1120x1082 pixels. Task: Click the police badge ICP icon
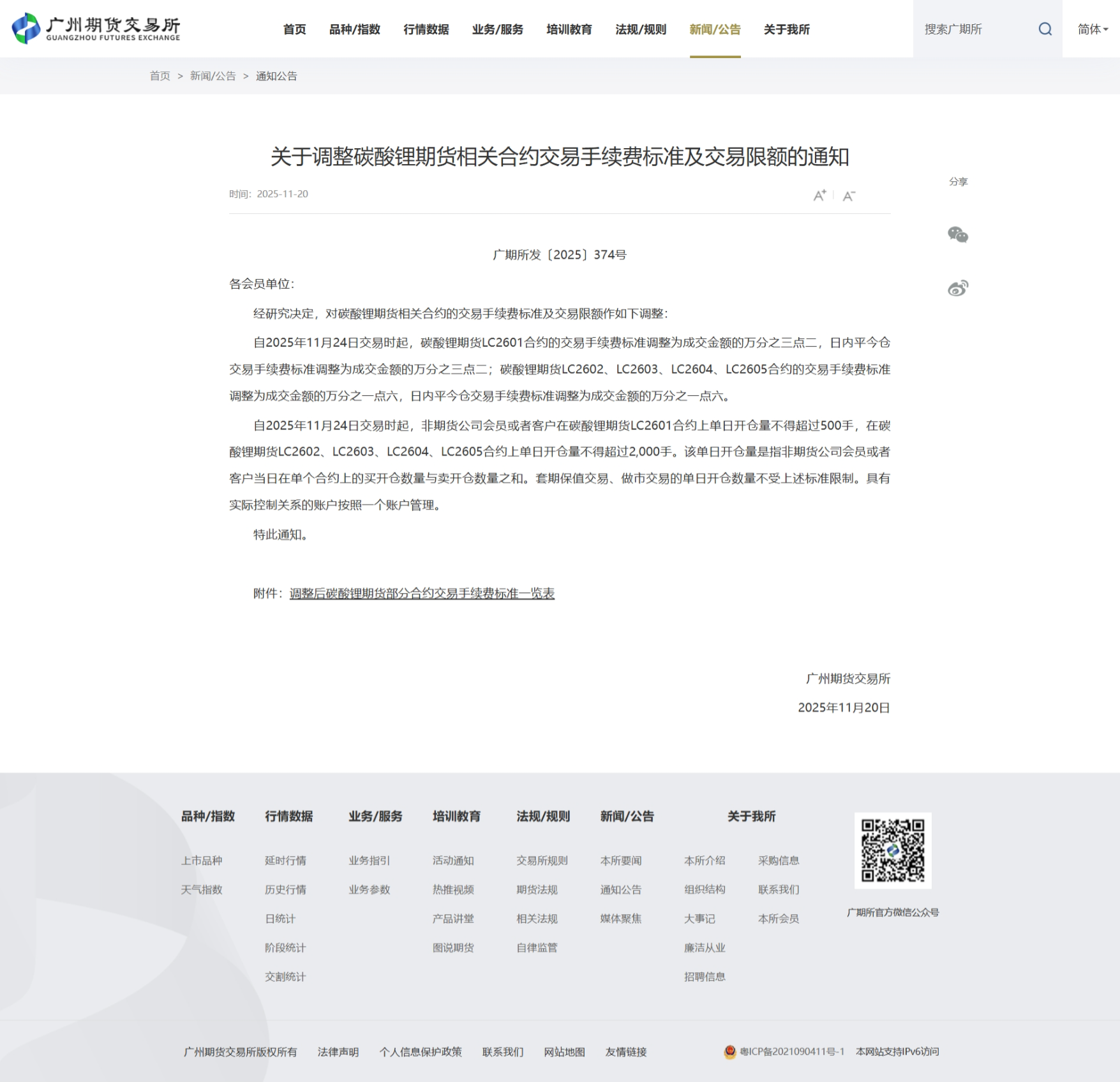[729, 1052]
